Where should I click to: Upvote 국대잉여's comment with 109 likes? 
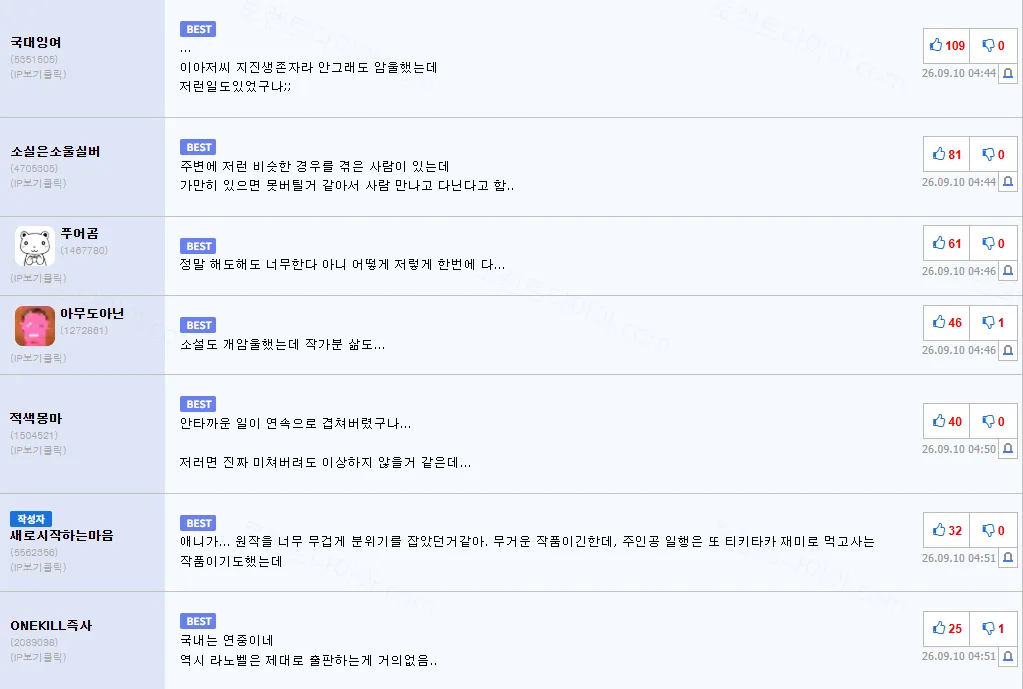[x=947, y=45]
